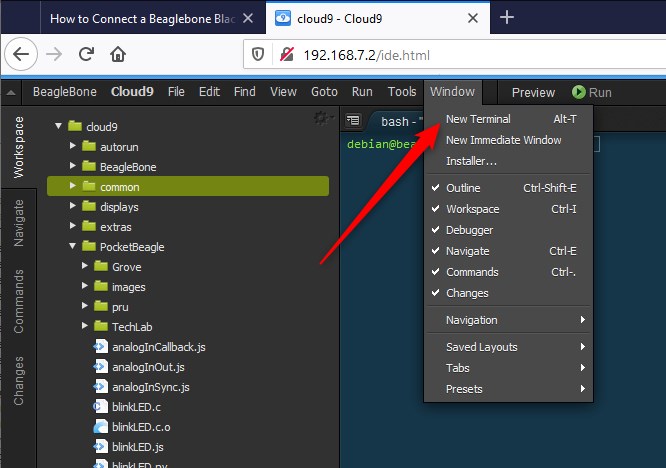666x468 pixels.
Task: Choose New Immediate Window
Action: click(503, 140)
